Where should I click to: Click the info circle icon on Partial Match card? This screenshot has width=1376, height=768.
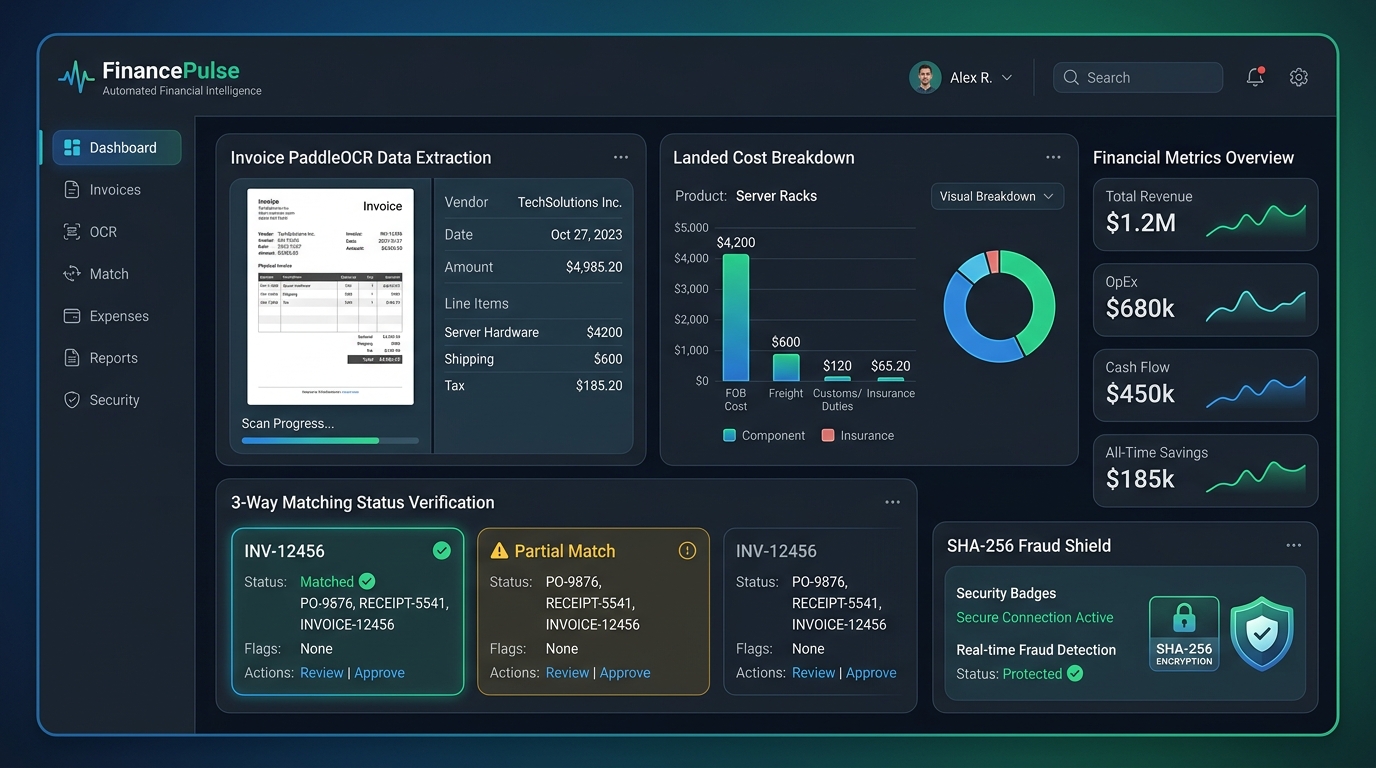click(x=687, y=551)
